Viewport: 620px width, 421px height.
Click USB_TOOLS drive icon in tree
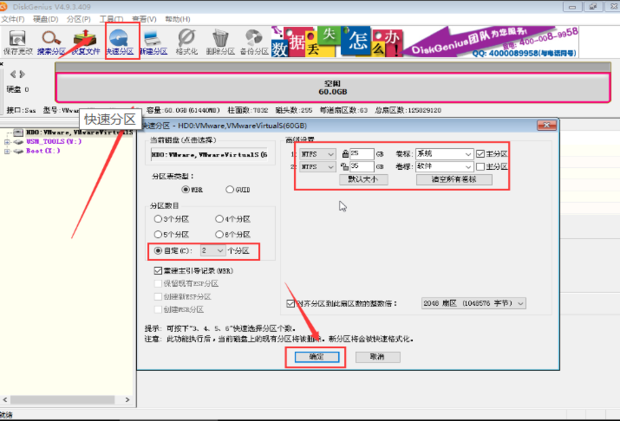pos(18,142)
